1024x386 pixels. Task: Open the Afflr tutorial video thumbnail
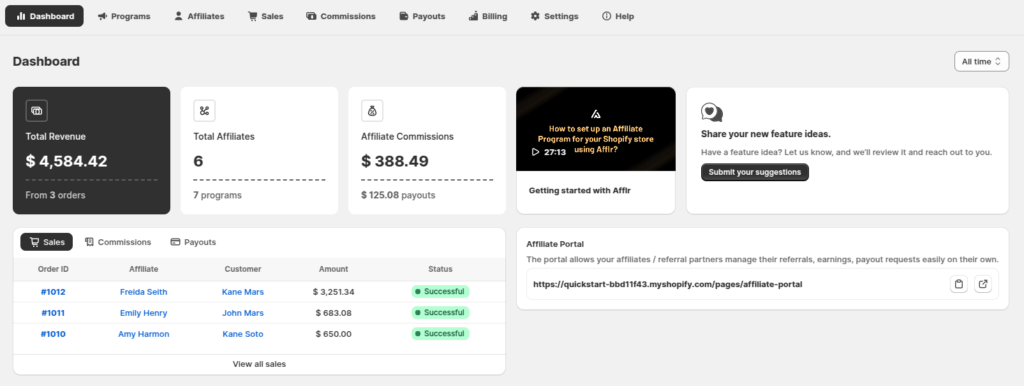click(x=596, y=129)
